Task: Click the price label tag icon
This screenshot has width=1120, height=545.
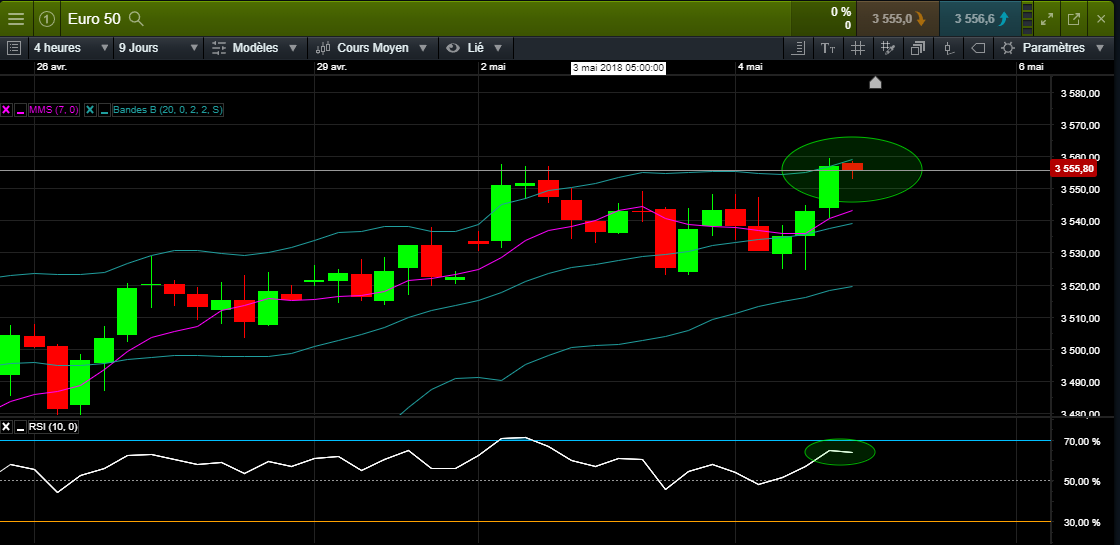Action: (x=978, y=48)
